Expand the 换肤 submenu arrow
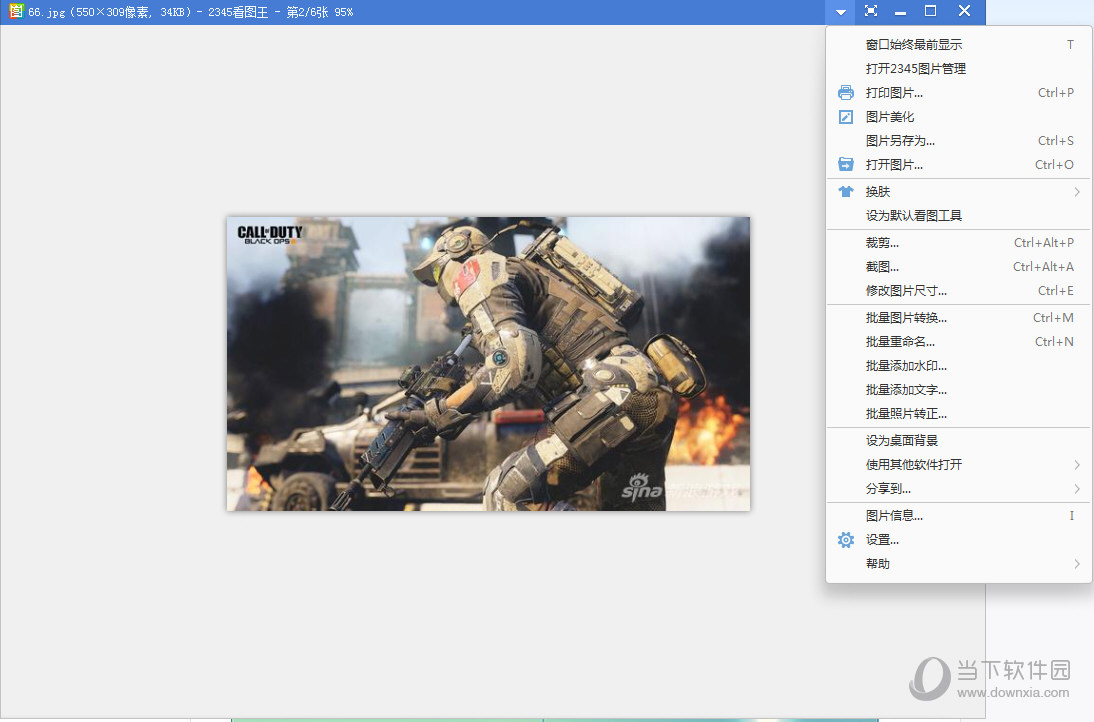The height and width of the screenshot is (722, 1094). tap(1077, 192)
